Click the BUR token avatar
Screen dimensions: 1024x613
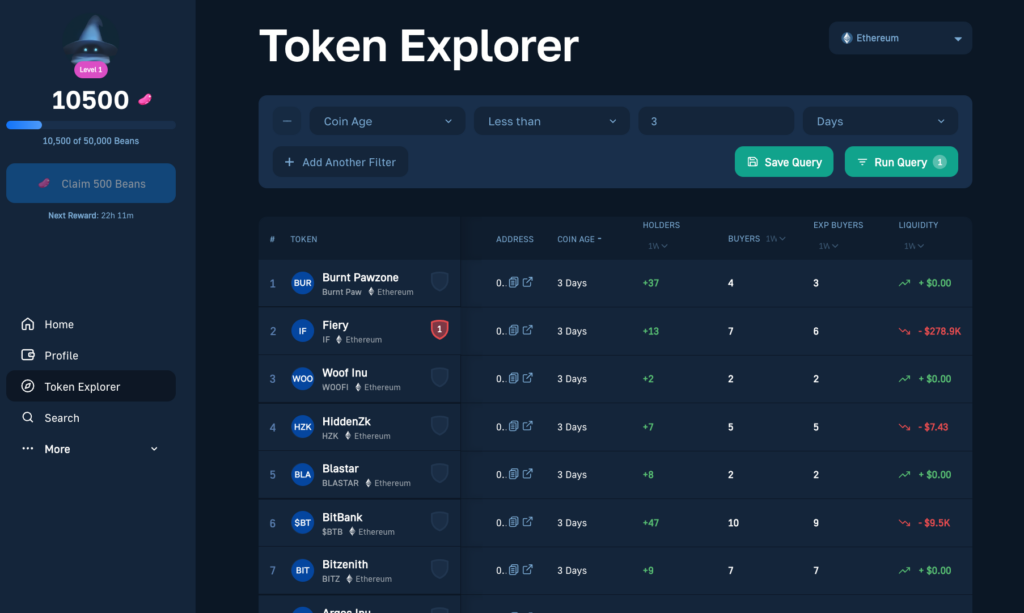tap(302, 283)
